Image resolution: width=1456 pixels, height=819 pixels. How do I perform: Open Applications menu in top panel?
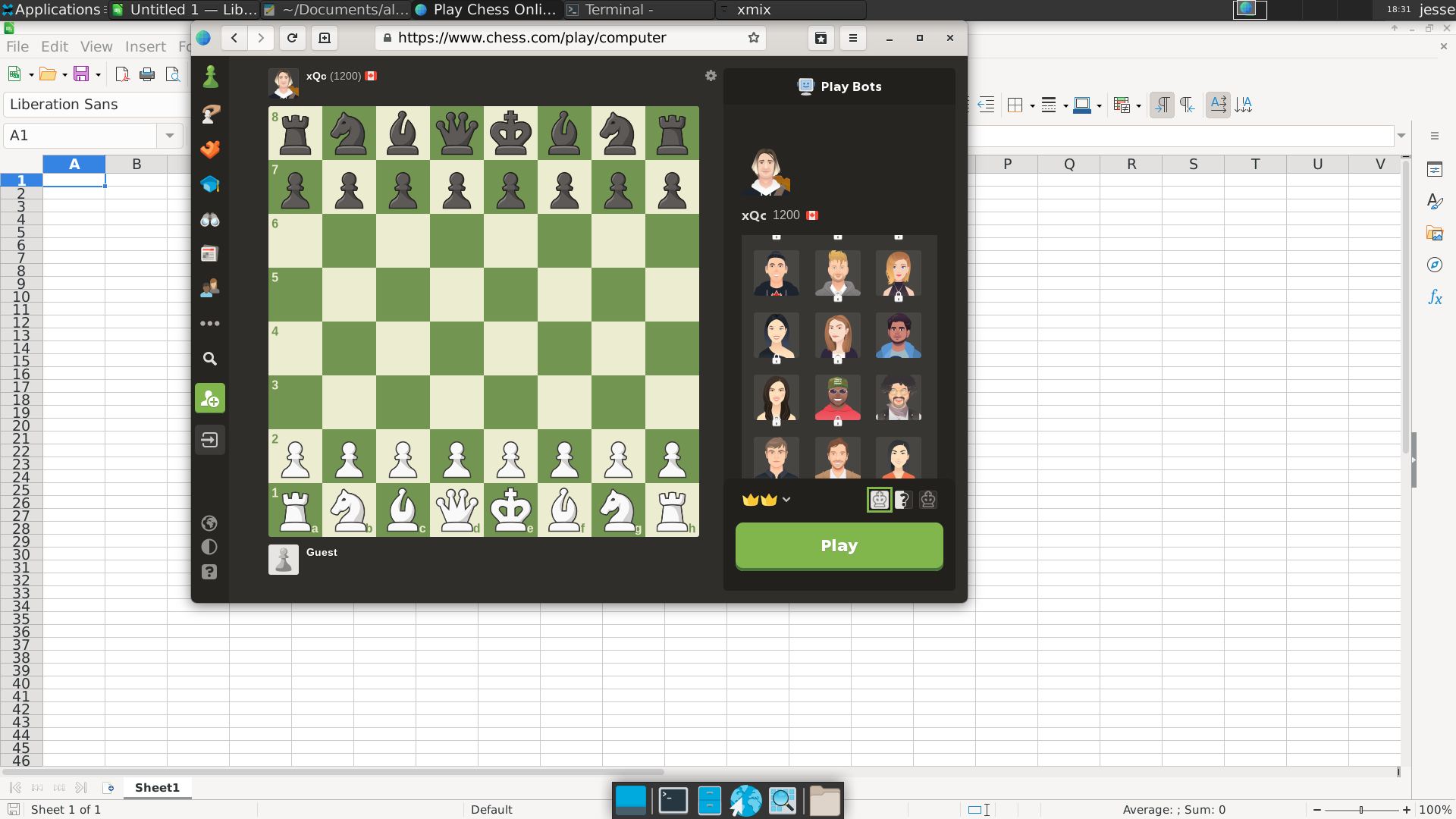coord(52,10)
